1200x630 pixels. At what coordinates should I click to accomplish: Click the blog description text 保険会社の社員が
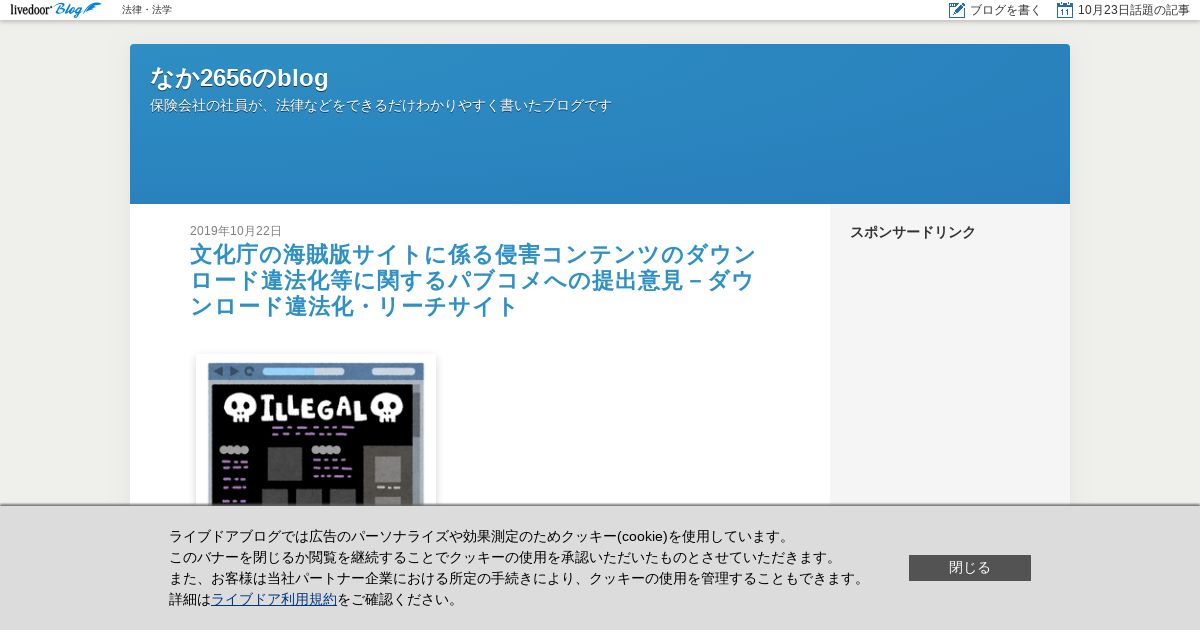[x=380, y=105]
